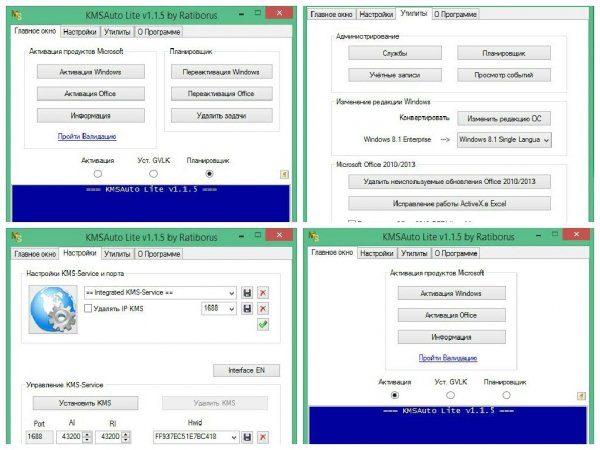600x450 pixels.
Task: Open Утилиты tab in the scheduler main window
Action: click(x=117, y=32)
